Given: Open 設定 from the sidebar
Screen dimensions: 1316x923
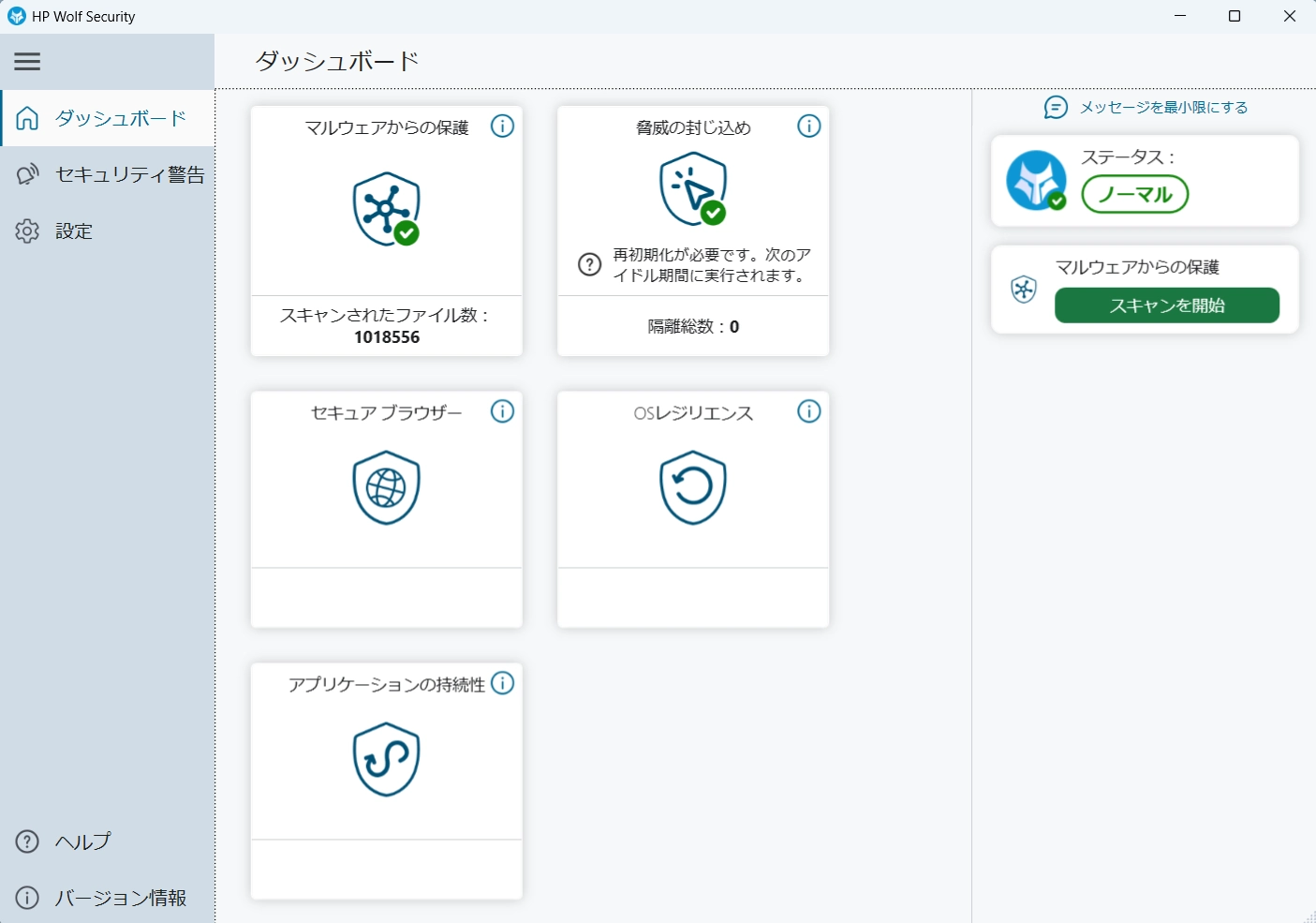Looking at the screenshot, I should tap(108, 231).
